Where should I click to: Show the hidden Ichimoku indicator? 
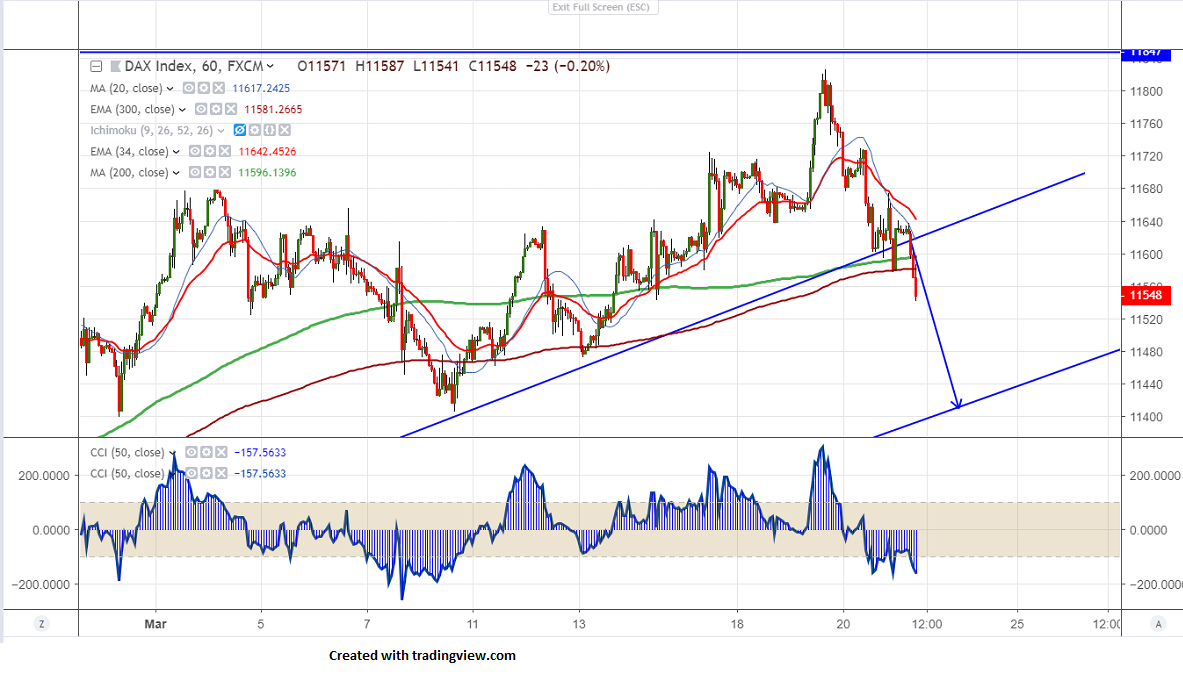click(x=240, y=130)
